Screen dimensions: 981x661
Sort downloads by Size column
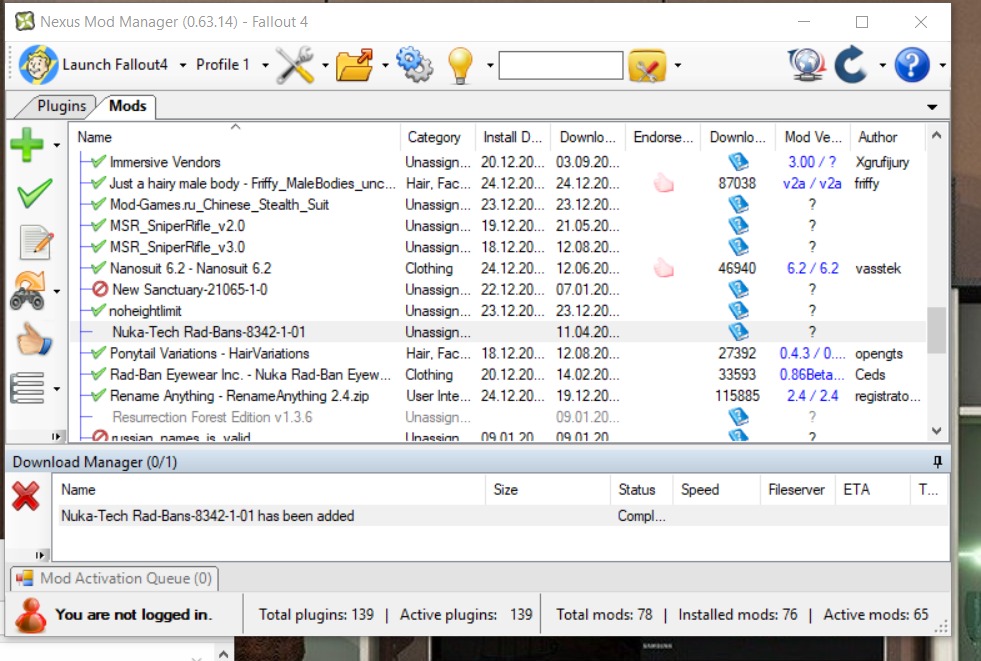click(547, 490)
